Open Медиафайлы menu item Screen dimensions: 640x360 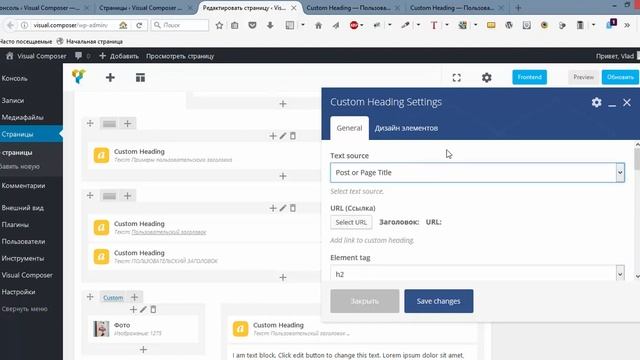22,118
